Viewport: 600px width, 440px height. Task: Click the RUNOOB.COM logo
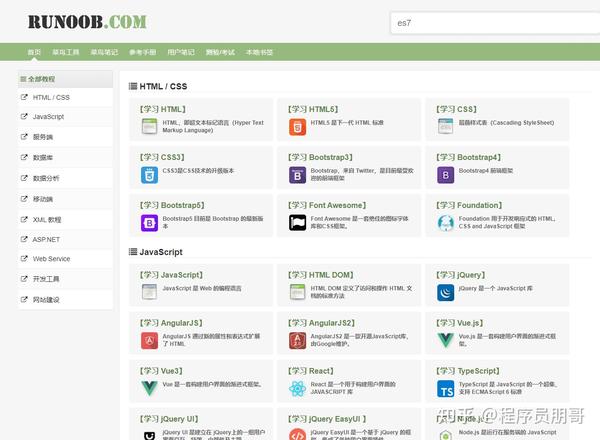87,22
